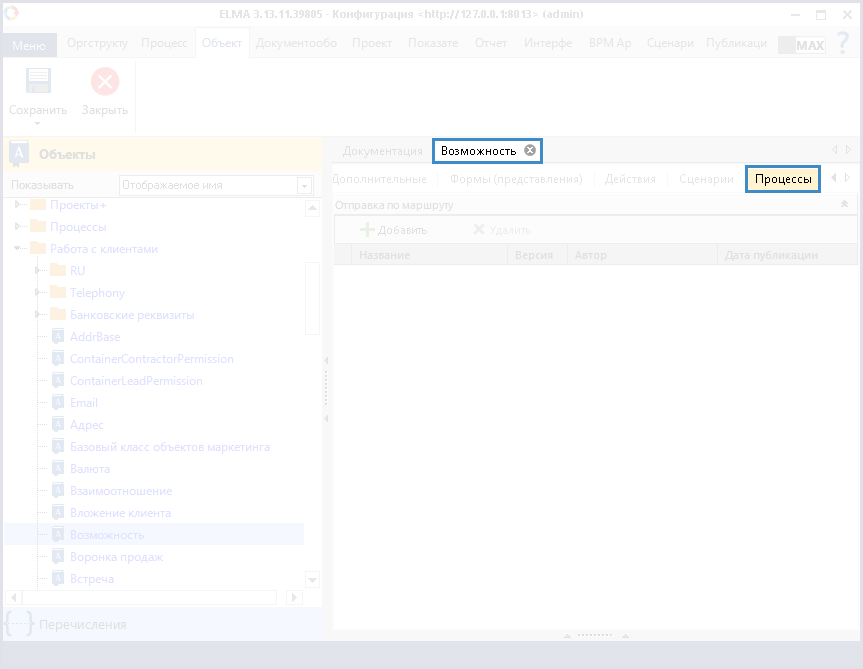Click the Save floppy disk icon
Image resolution: width=863 pixels, height=669 pixels.
pyautogui.click(x=38, y=82)
